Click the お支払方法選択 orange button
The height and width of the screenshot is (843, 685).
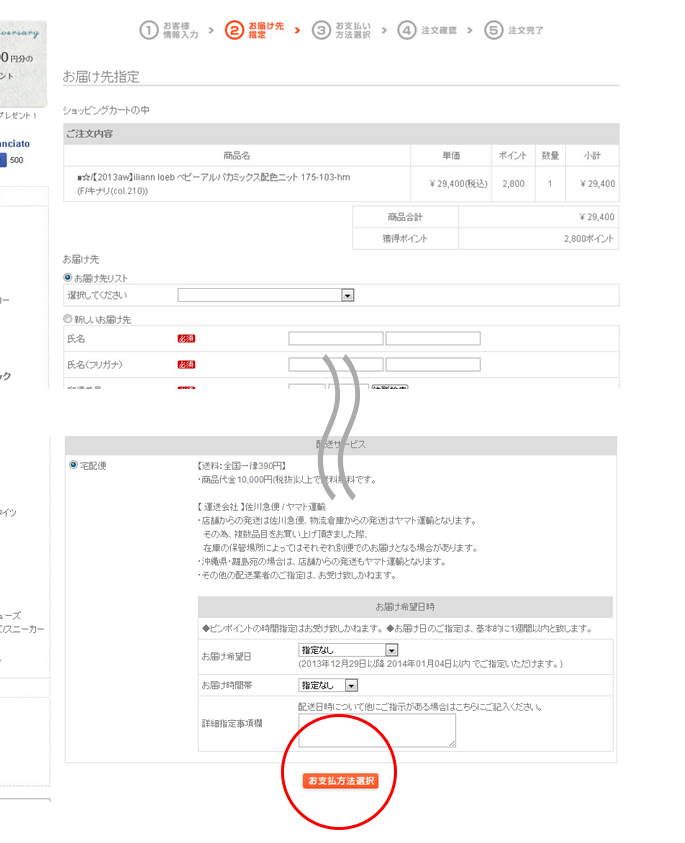(x=341, y=780)
